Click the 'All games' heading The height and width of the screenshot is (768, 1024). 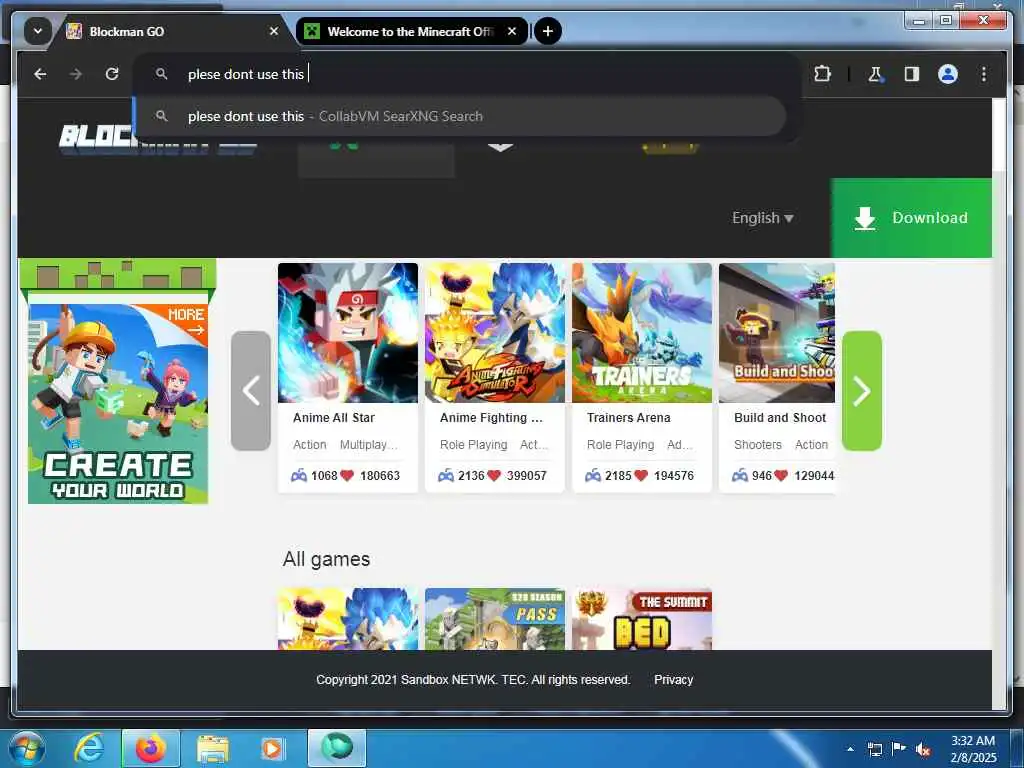[327, 559]
